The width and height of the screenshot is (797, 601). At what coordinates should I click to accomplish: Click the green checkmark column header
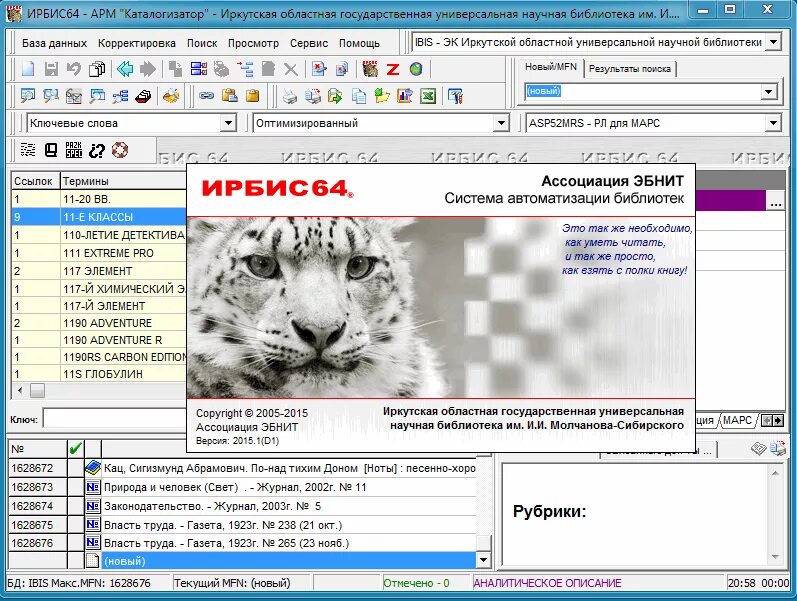click(76, 448)
